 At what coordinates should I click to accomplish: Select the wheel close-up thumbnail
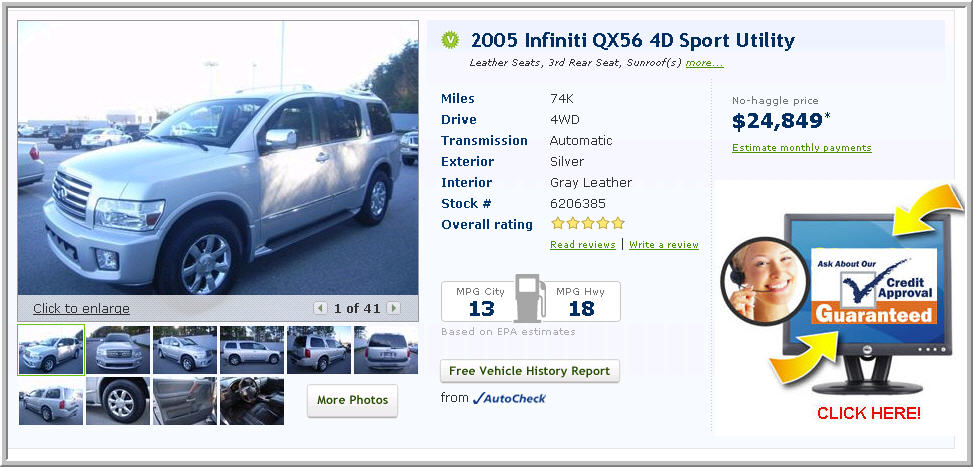coord(118,401)
